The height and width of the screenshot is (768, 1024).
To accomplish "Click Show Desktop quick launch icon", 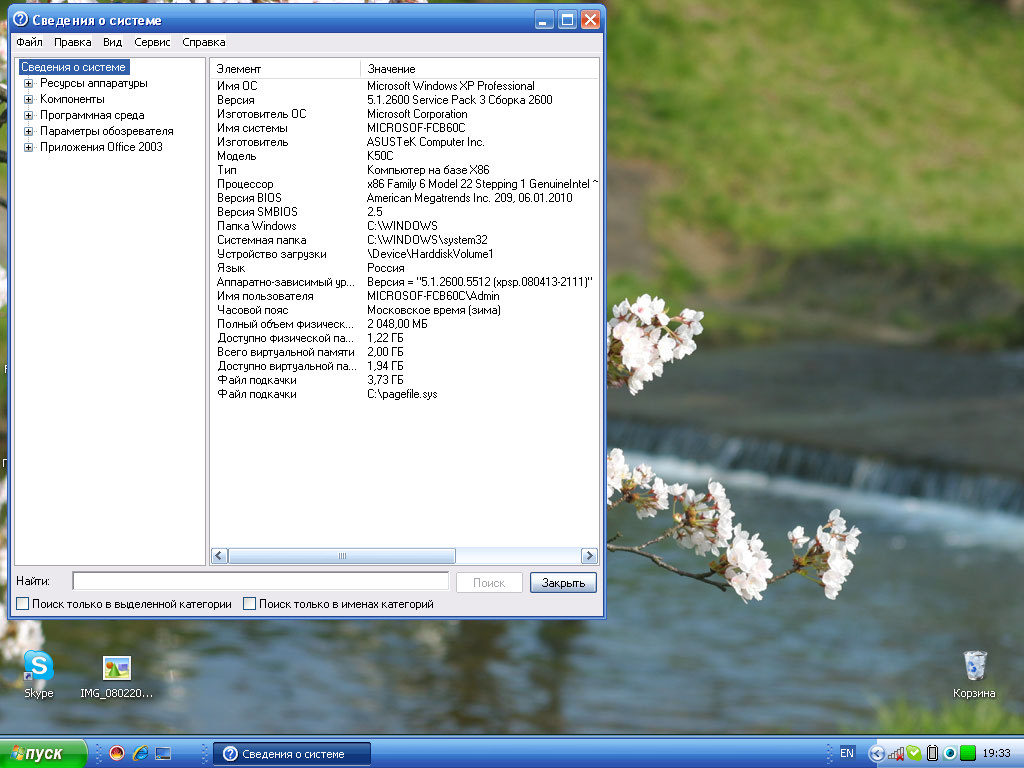I will (x=163, y=753).
